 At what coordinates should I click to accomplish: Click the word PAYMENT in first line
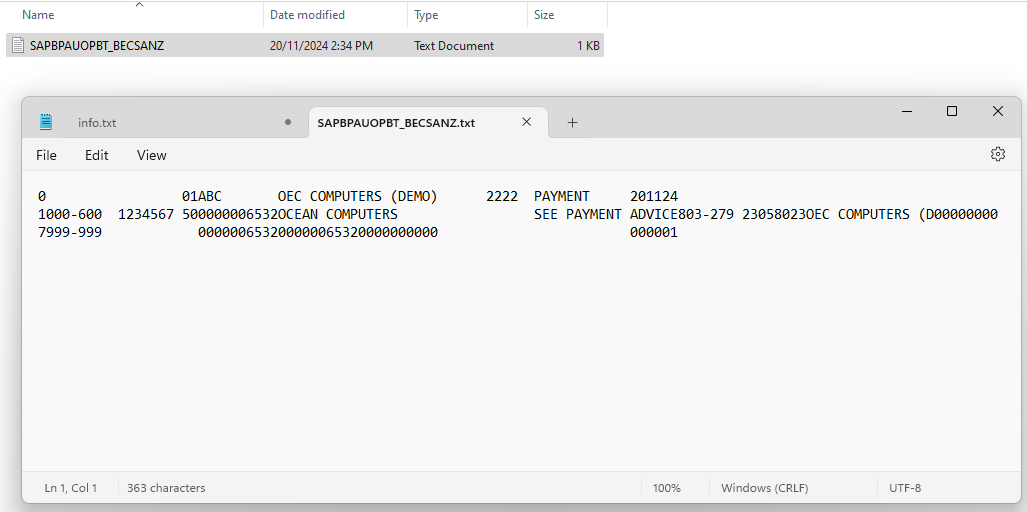point(562,196)
